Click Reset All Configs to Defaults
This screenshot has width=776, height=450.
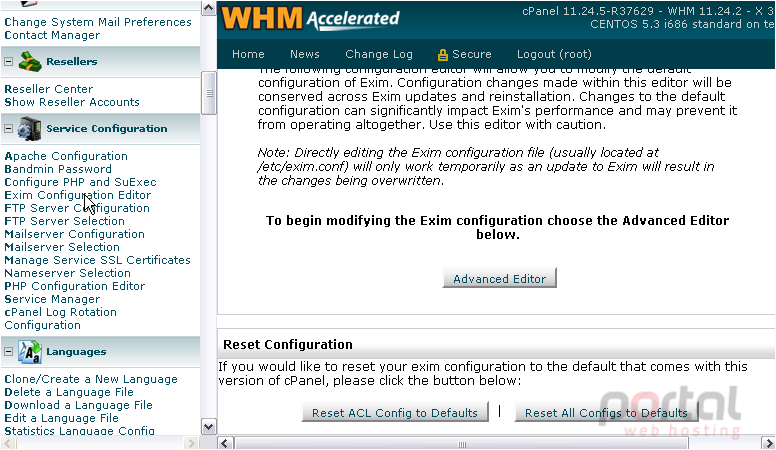pyautogui.click(x=606, y=412)
